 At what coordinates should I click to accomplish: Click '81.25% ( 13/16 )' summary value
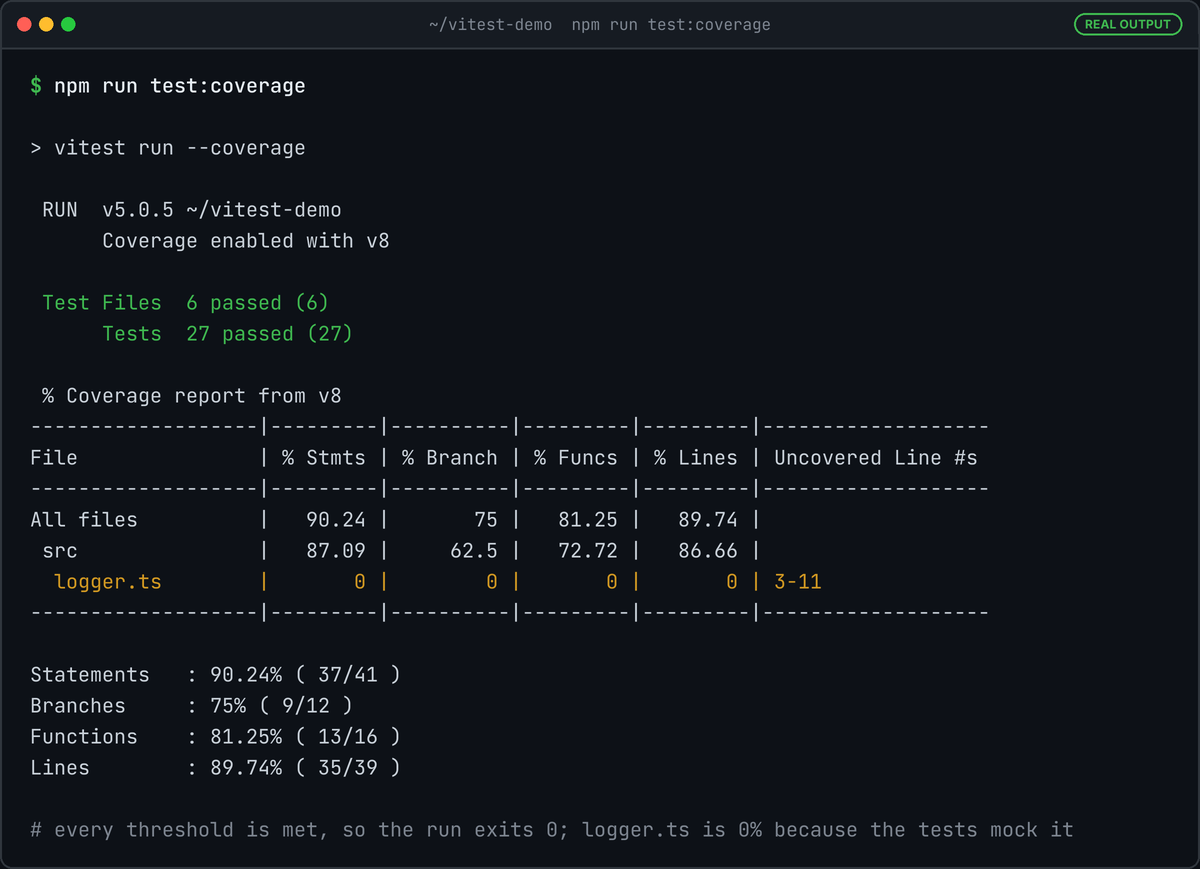305,737
